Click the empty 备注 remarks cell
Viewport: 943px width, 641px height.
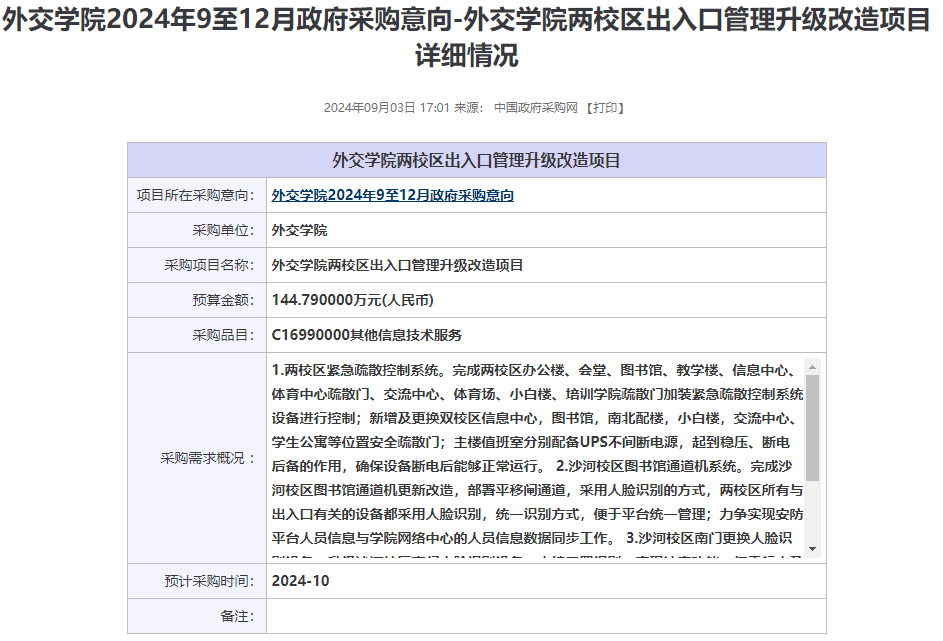tap(545, 616)
